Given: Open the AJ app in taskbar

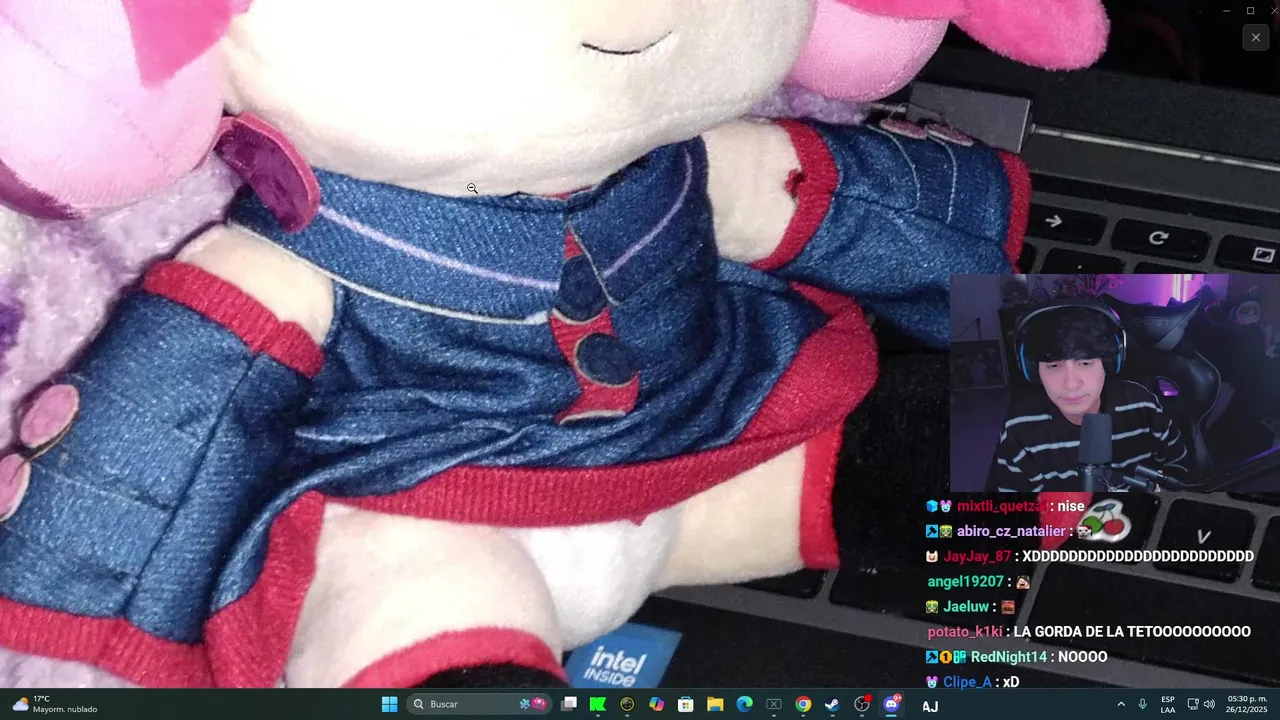Looking at the screenshot, I should click(930, 706).
